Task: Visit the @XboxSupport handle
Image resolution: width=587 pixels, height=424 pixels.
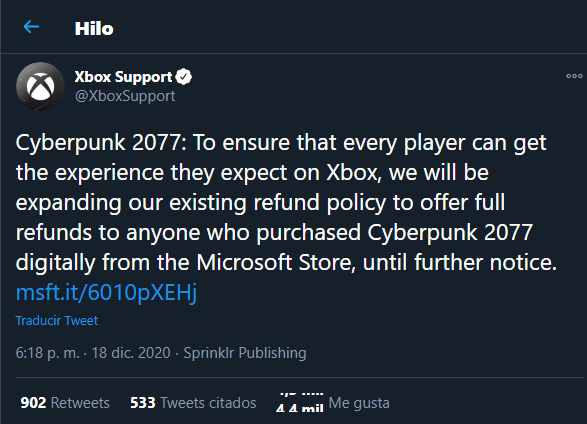Action: pos(125,96)
